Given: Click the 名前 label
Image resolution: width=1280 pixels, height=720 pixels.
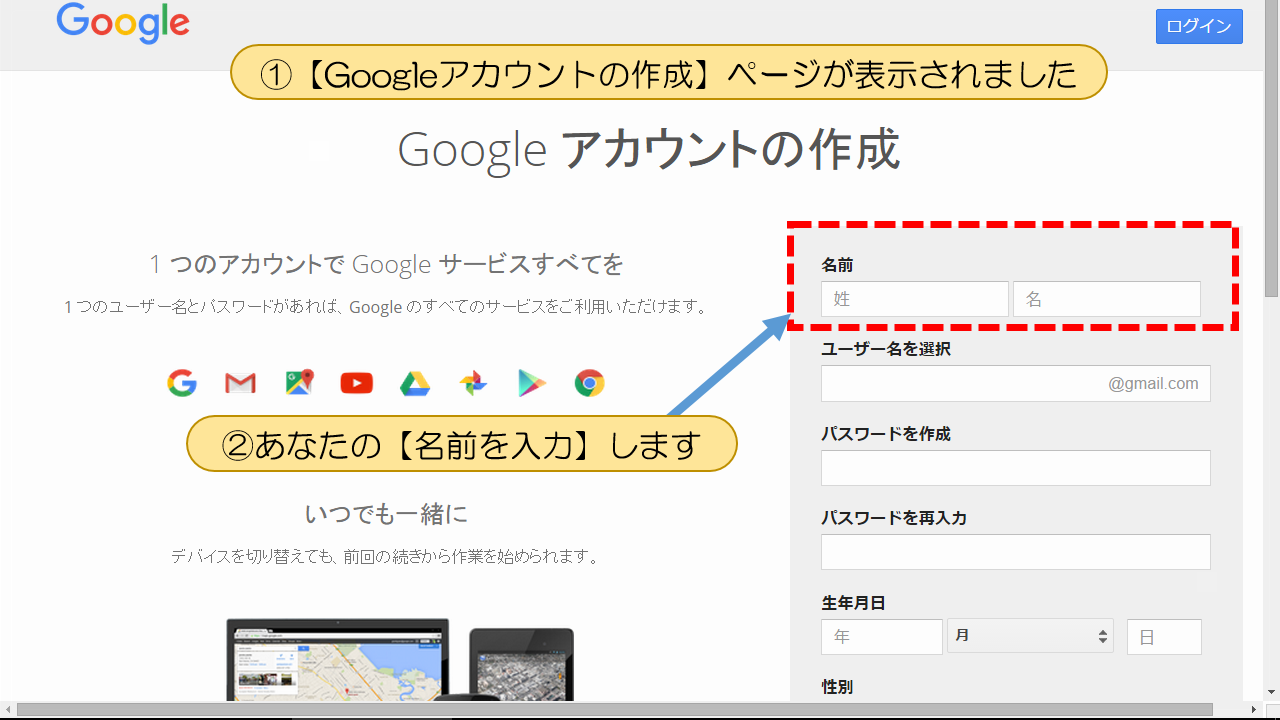Looking at the screenshot, I should coord(837,265).
